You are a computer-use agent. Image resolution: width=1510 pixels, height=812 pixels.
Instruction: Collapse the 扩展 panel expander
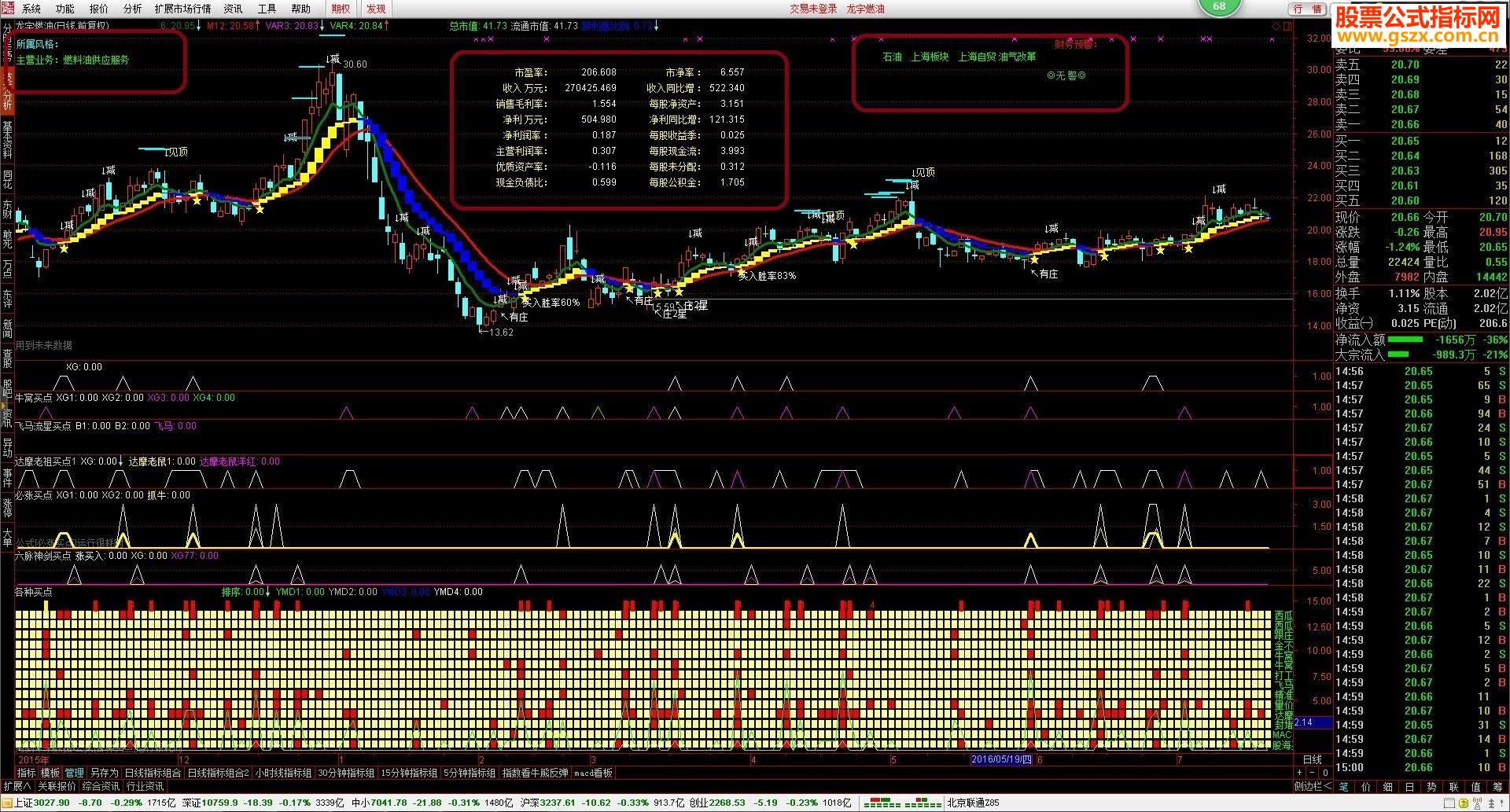[x=17, y=786]
